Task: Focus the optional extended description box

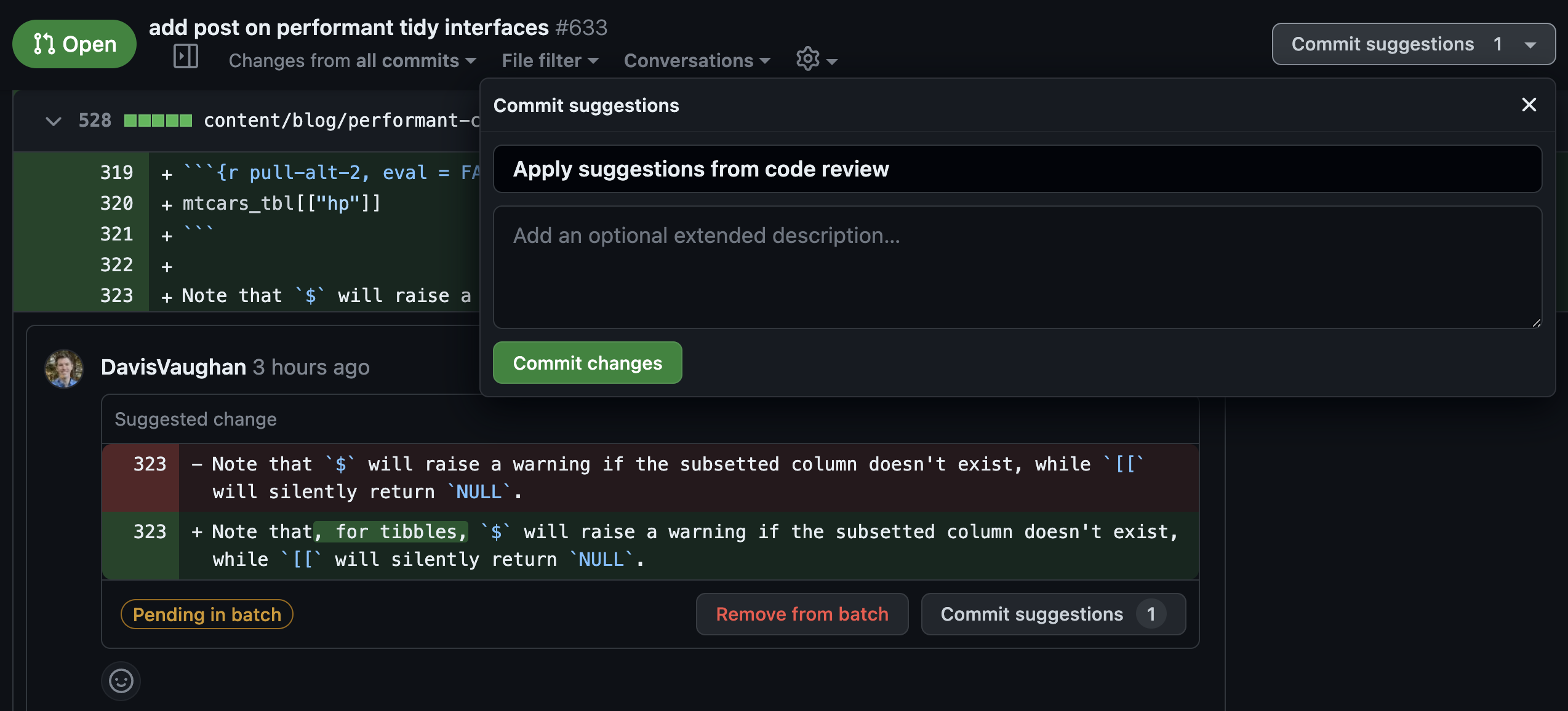Action: pyautogui.click(x=1017, y=267)
